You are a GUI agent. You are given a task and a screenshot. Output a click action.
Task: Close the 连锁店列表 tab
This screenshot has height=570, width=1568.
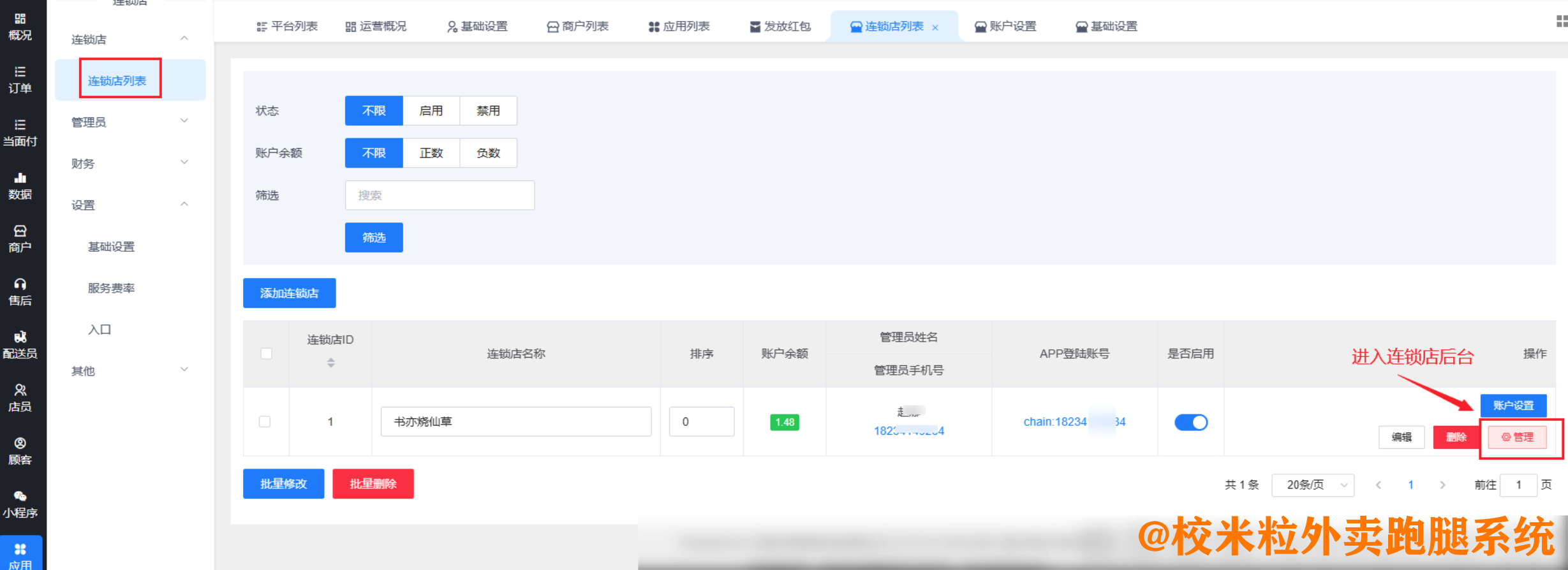click(x=935, y=27)
